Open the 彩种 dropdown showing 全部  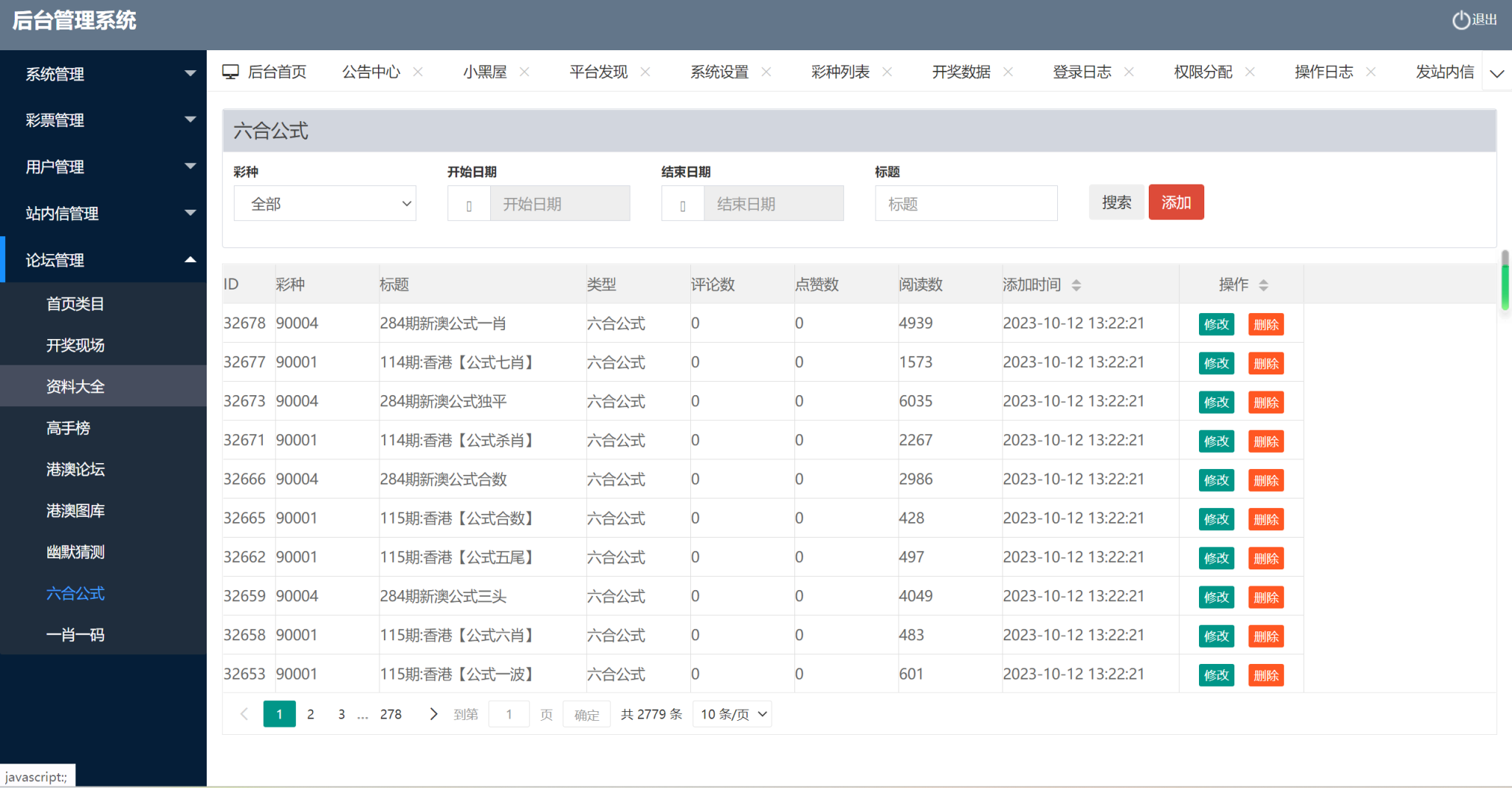(x=325, y=203)
